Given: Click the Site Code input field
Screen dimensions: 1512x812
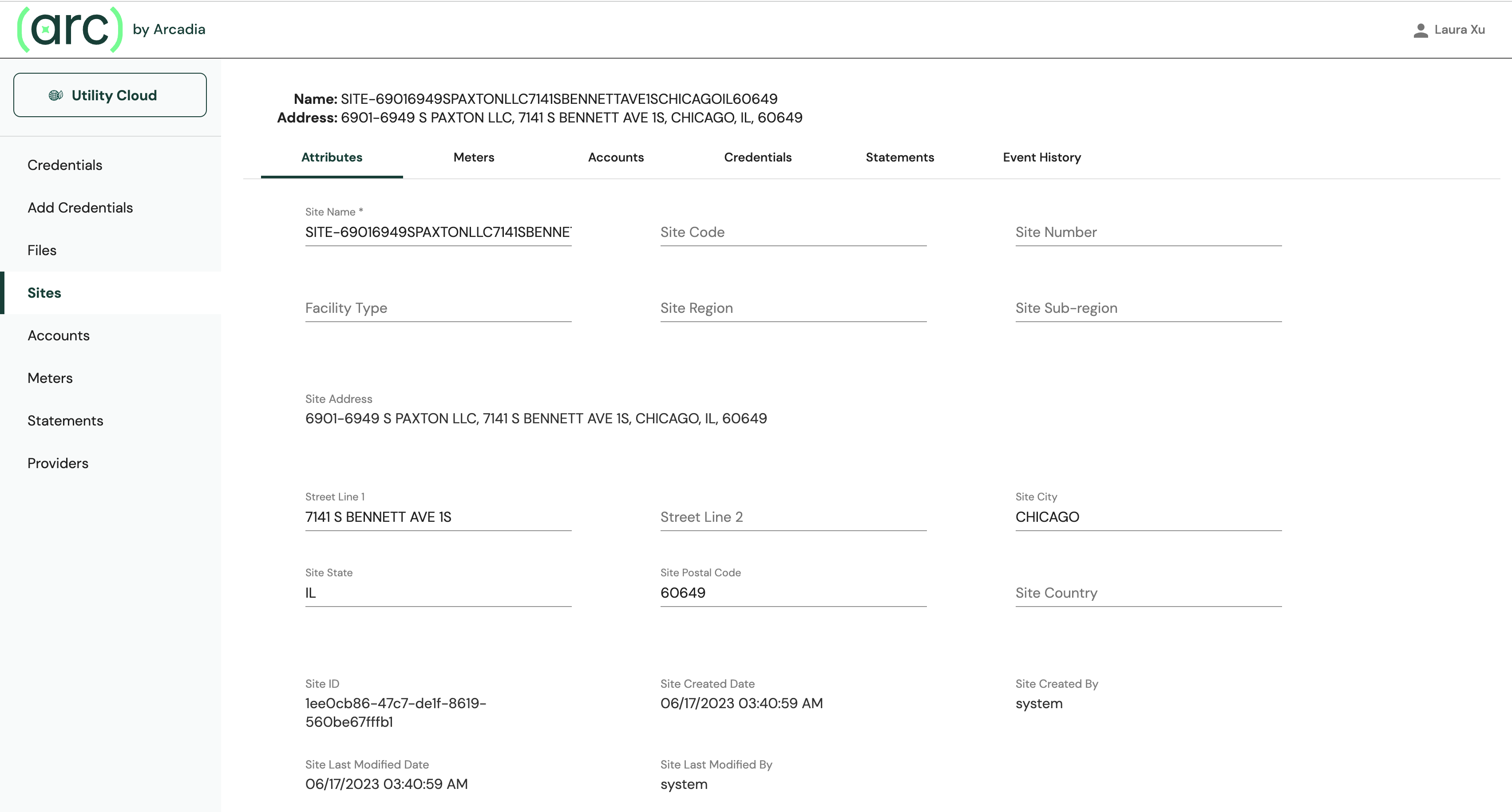Looking at the screenshot, I should [x=792, y=233].
